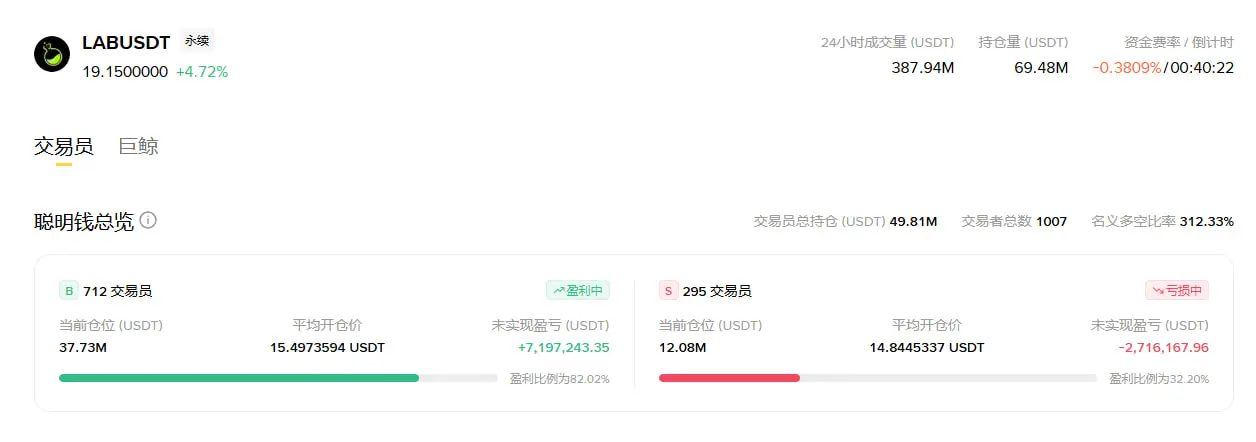The image size is (1256, 442).
Task: Click the short unrealized PnL -2,716,167.96
Action: pyautogui.click(x=1163, y=347)
